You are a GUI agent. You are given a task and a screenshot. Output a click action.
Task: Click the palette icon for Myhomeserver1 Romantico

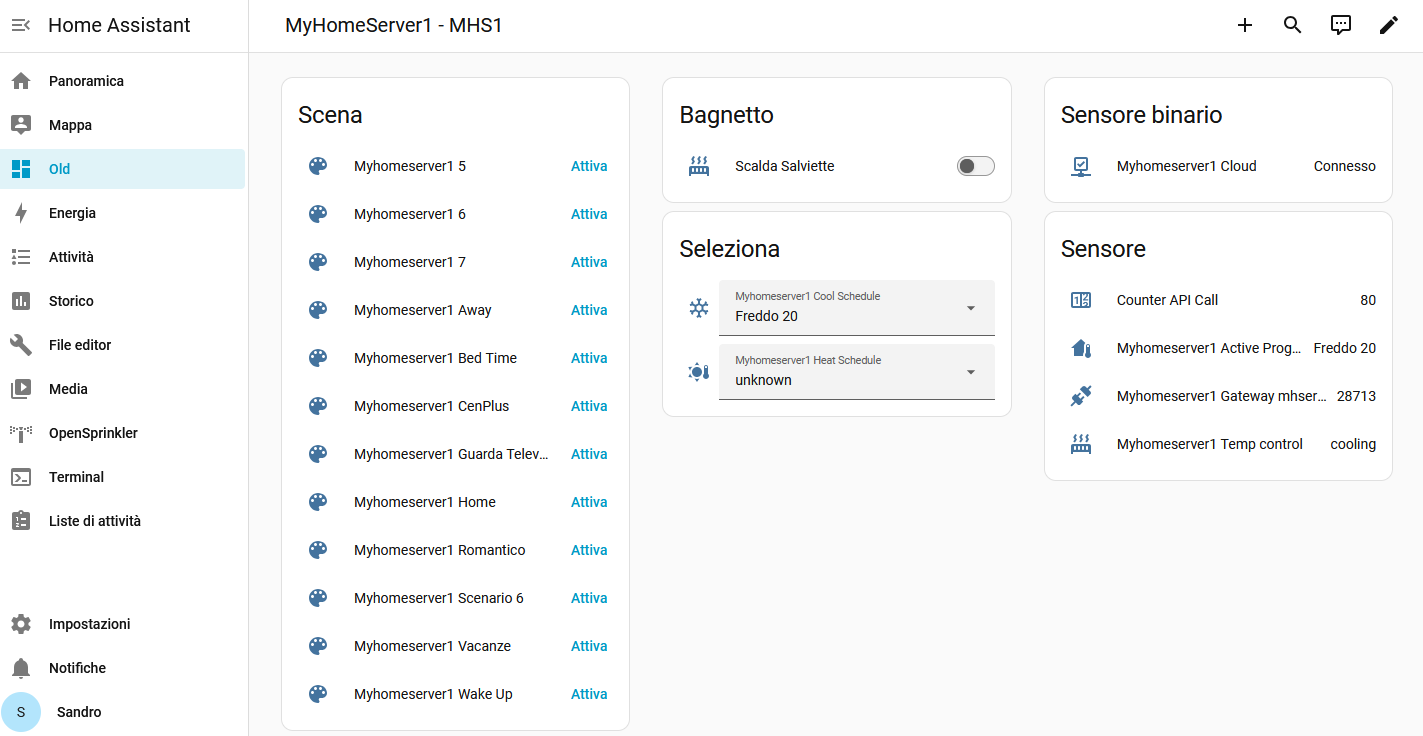(318, 550)
